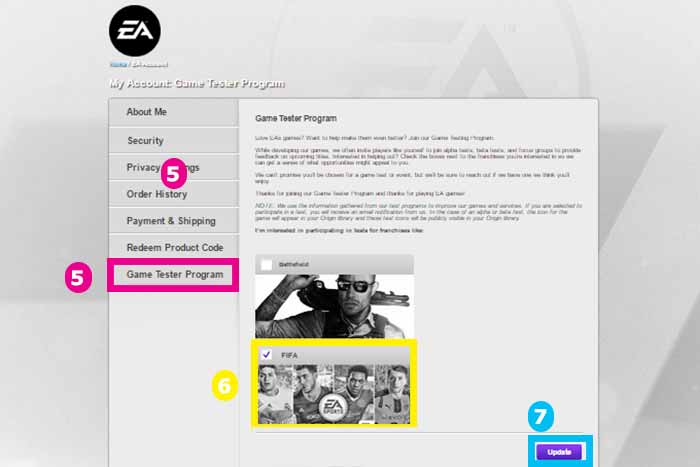The image size is (700, 467).
Task: Click the EA logo
Action: coord(134,31)
